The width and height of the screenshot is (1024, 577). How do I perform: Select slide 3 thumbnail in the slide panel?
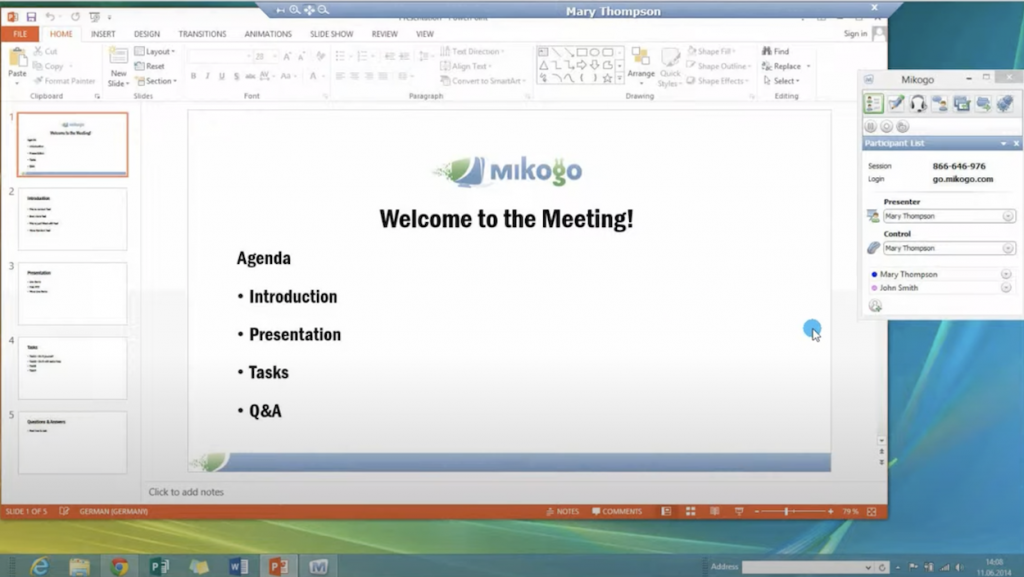(71, 293)
